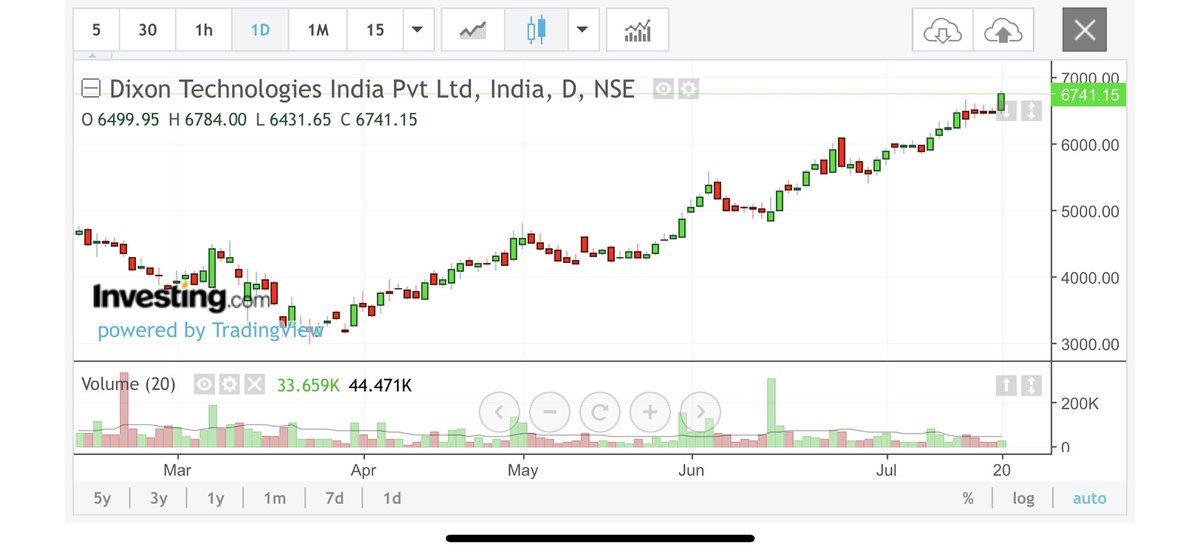Toggle Dixon series visibility eye icon
This screenshot has height=554, width=1200.
(x=663, y=89)
